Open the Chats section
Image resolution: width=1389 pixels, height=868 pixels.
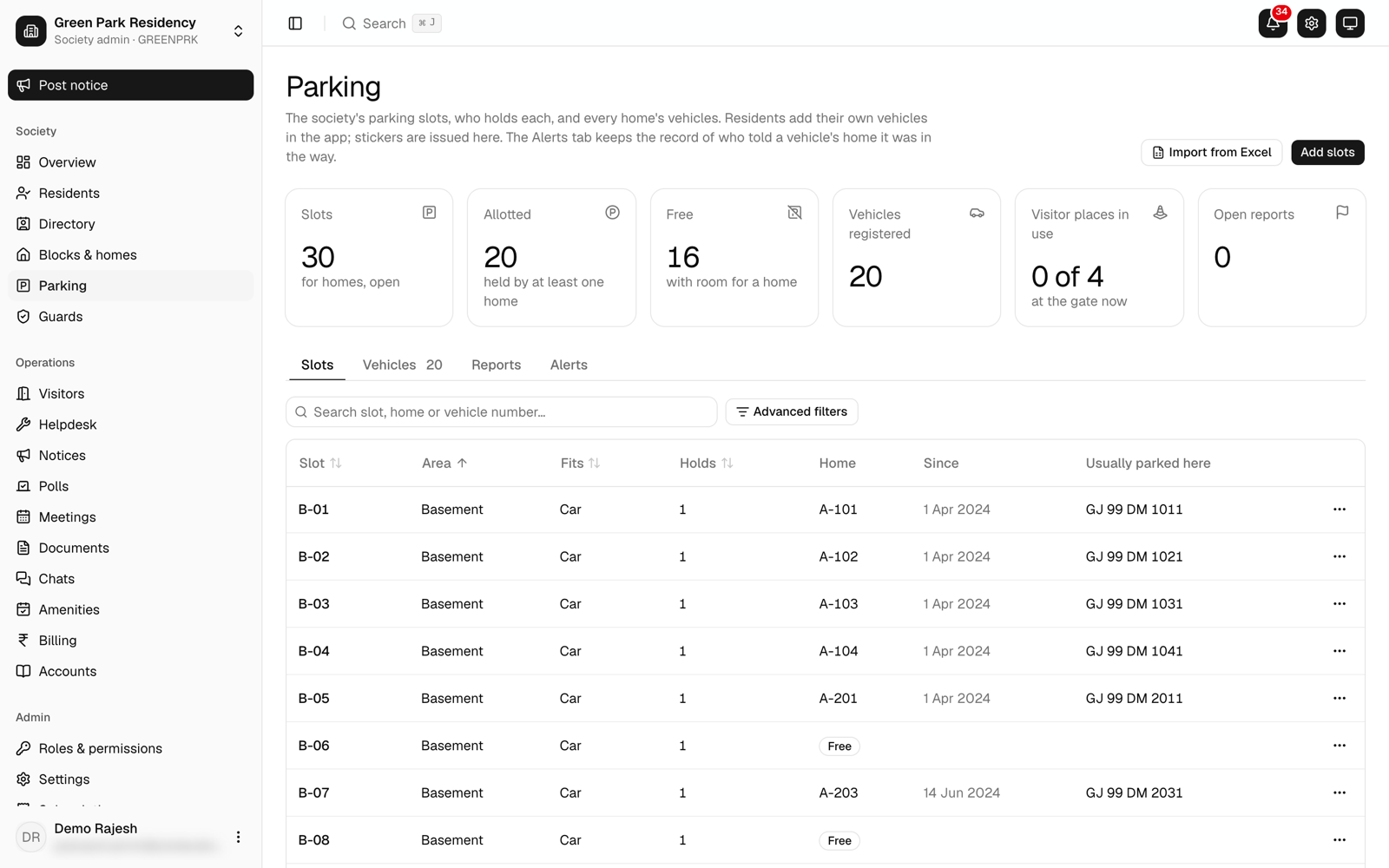tap(130, 579)
